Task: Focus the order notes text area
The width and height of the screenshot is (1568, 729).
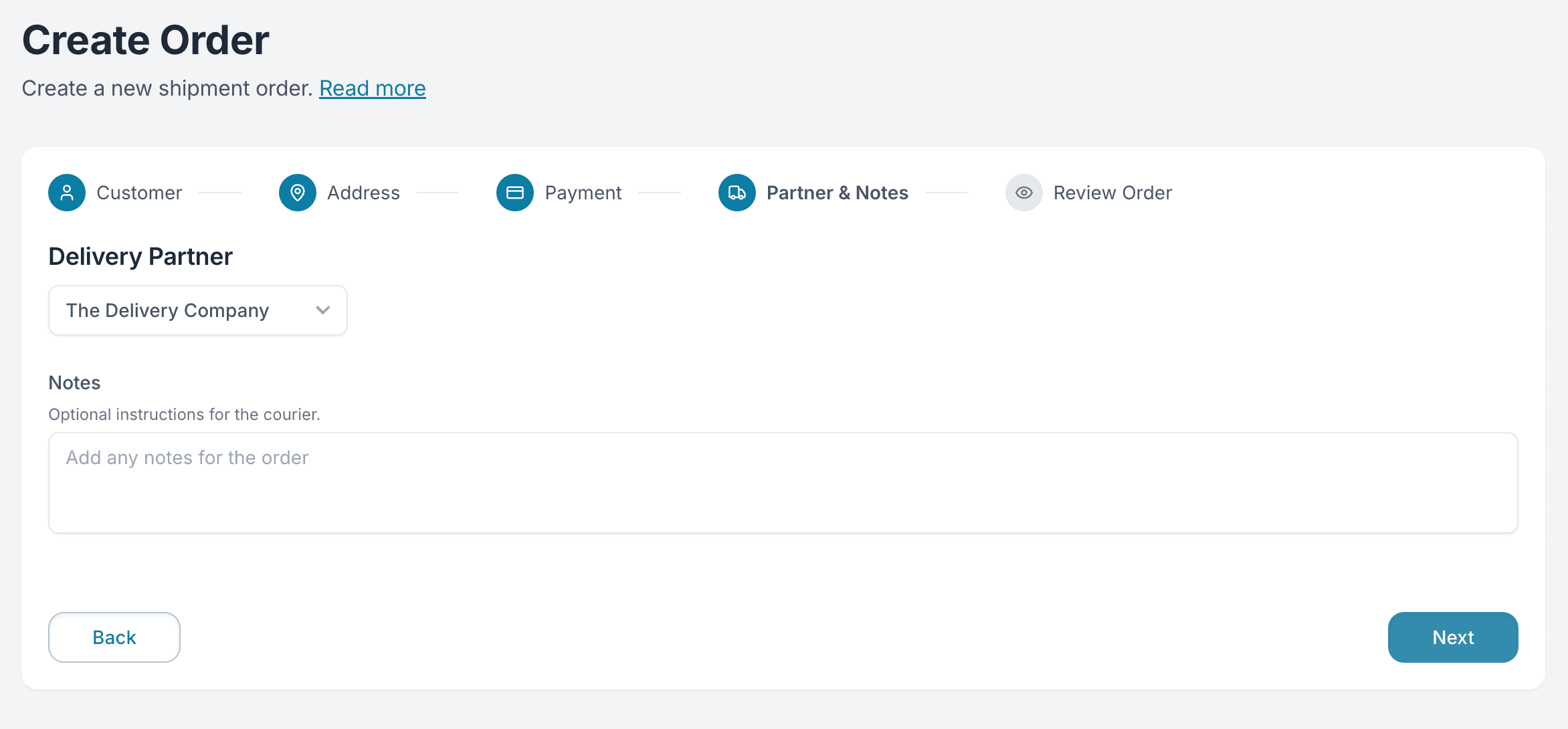Action: 783,483
